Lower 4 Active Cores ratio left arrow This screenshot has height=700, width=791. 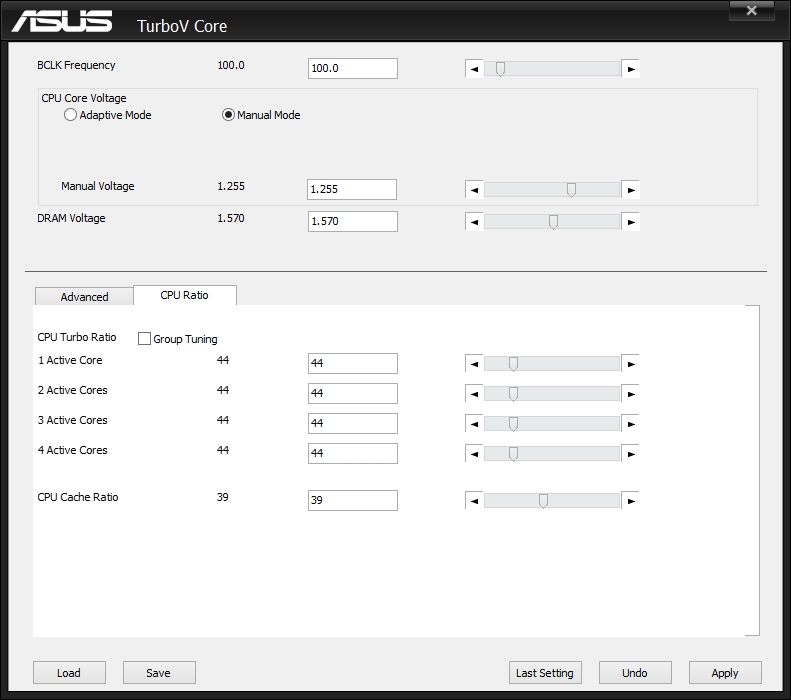pyautogui.click(x=474, y=454)
